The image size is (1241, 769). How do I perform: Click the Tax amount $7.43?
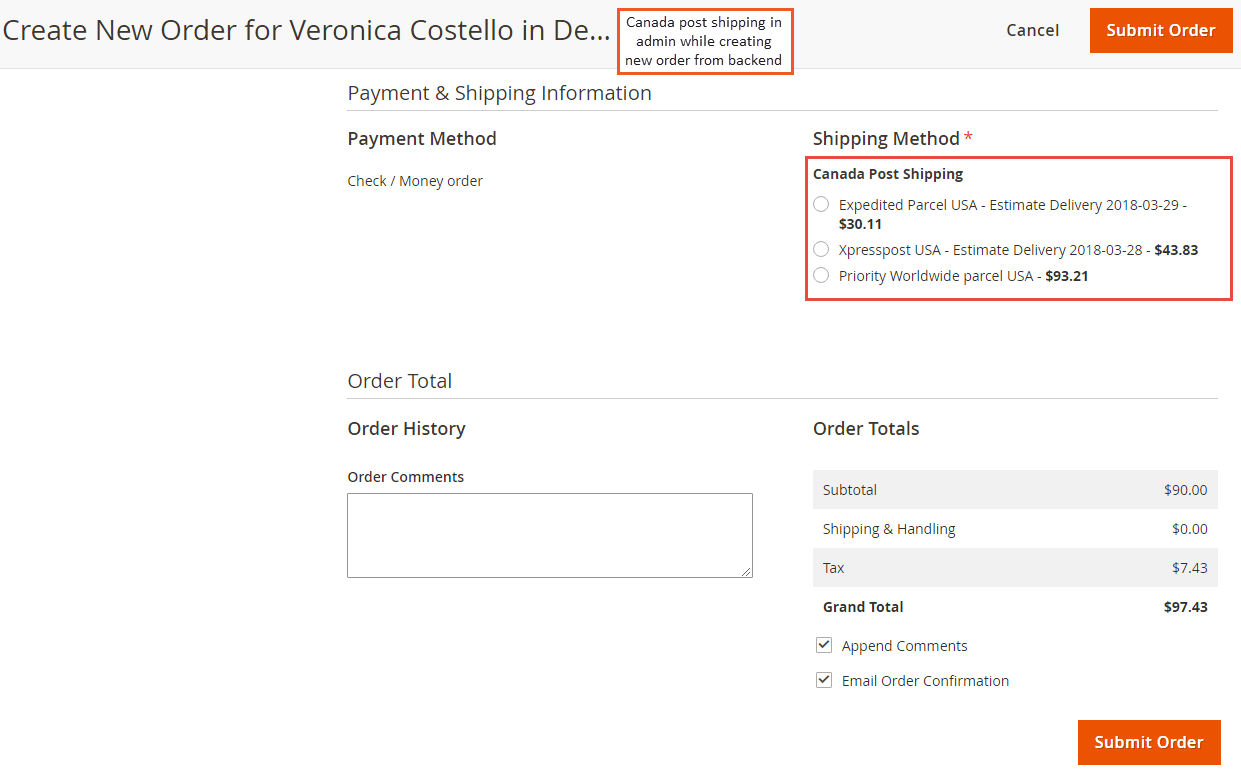tap(1190, 568)
